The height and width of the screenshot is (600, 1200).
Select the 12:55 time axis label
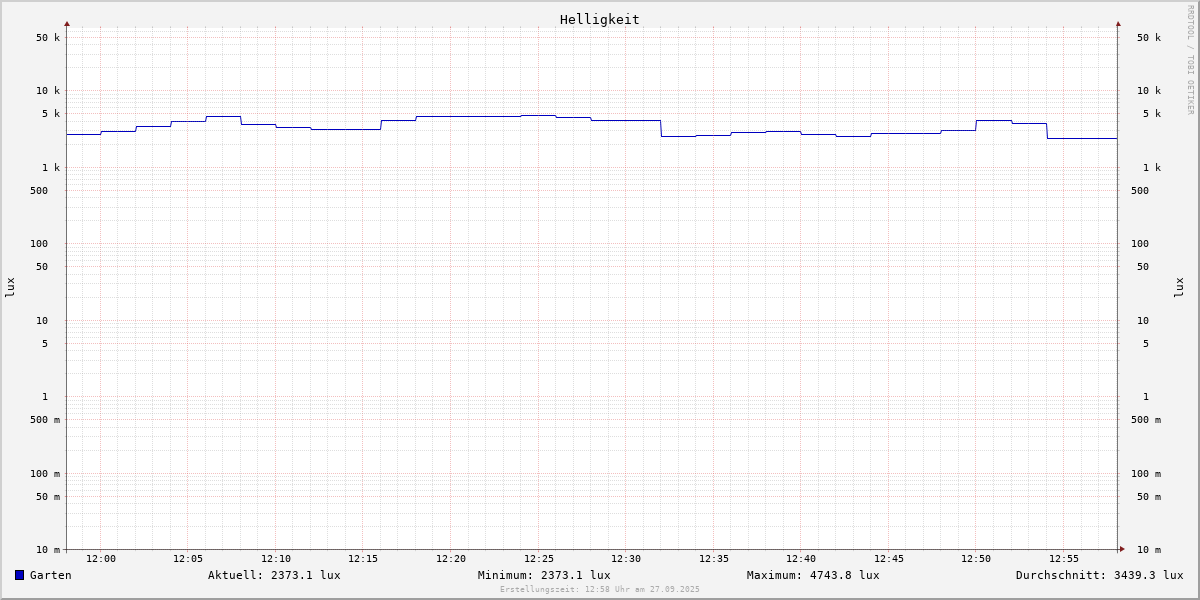pos(1064,559)
